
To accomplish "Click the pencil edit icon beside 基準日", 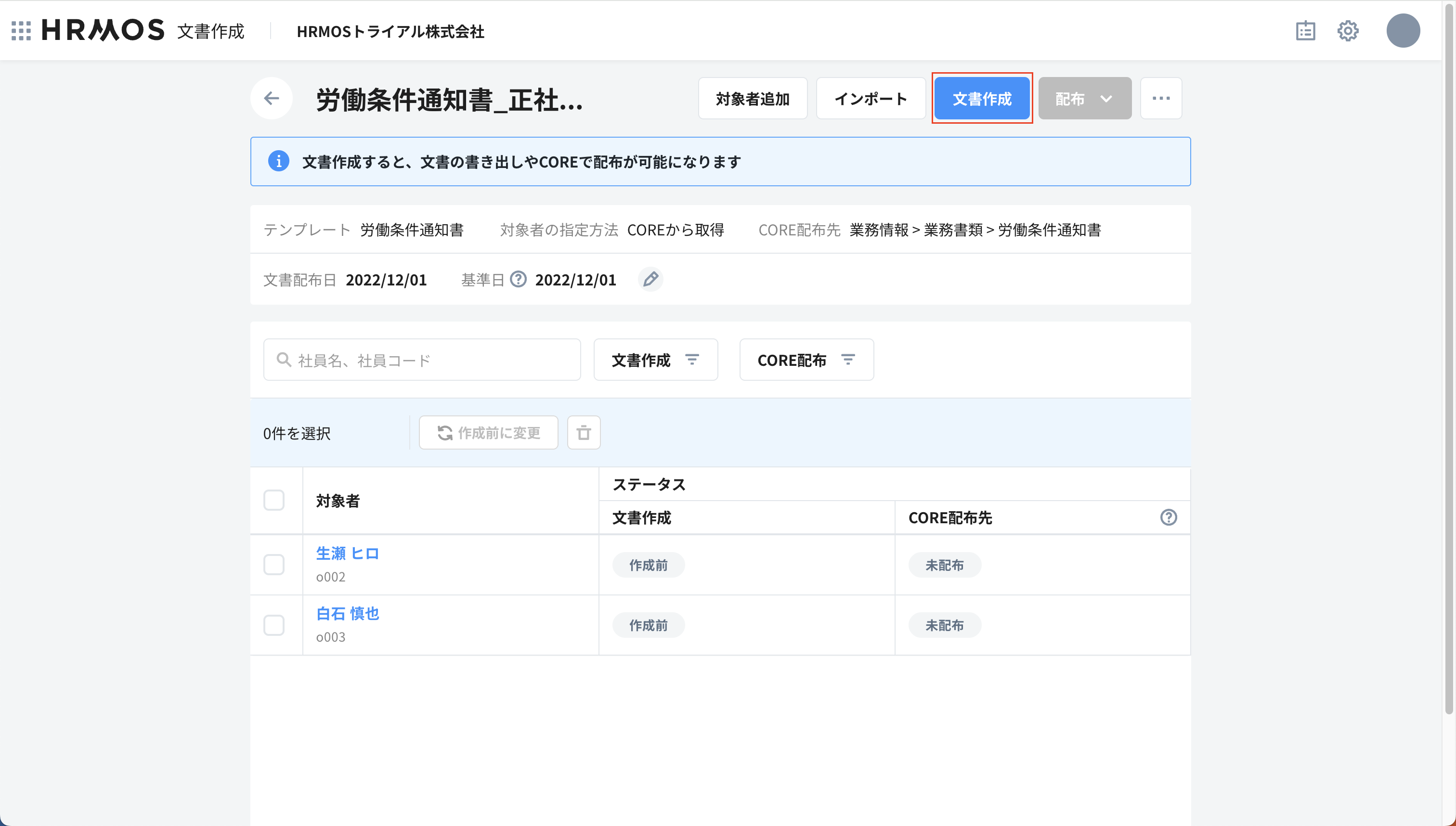I will click(650, 279).
